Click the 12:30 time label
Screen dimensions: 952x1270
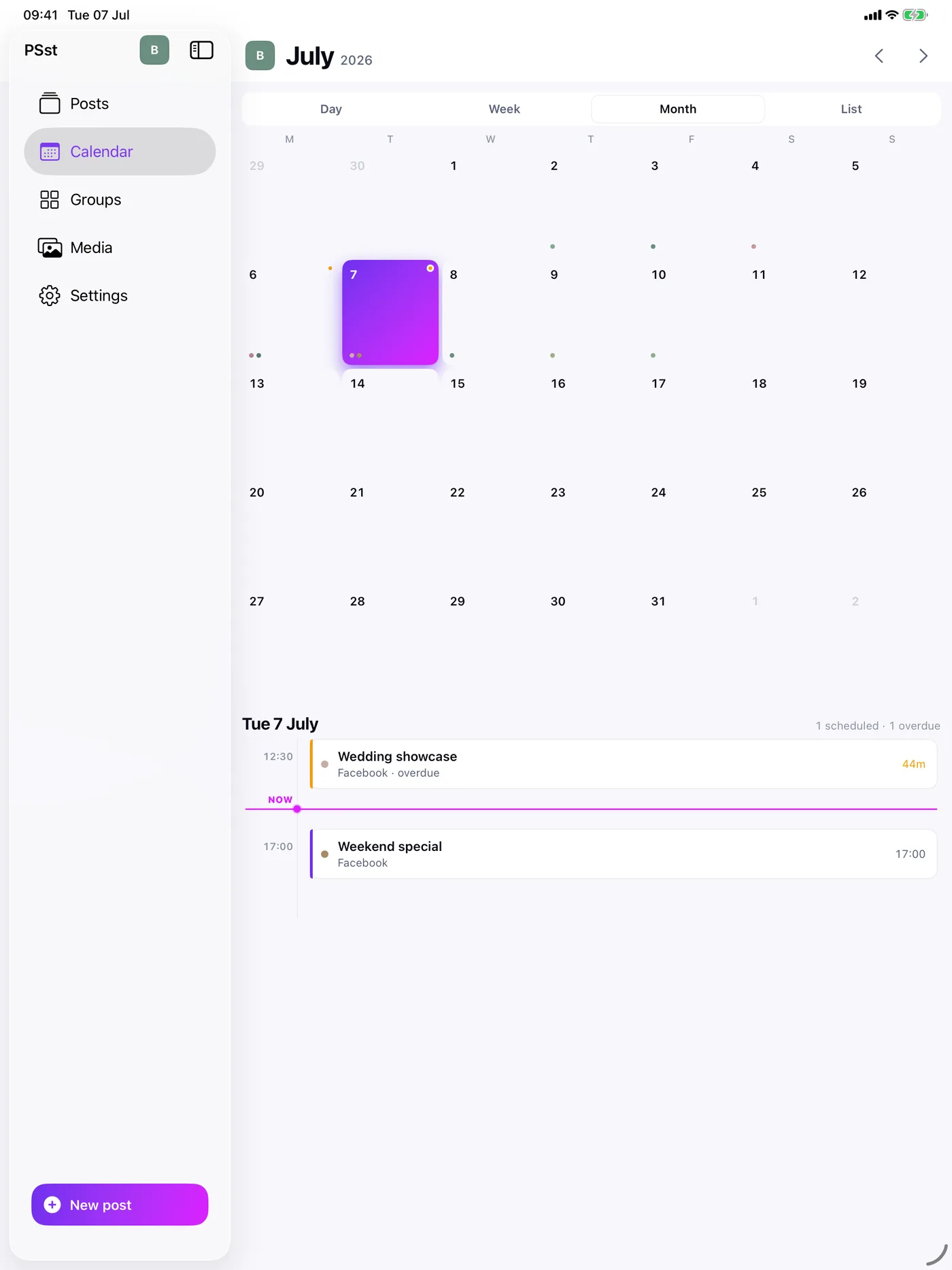point(278,756)
